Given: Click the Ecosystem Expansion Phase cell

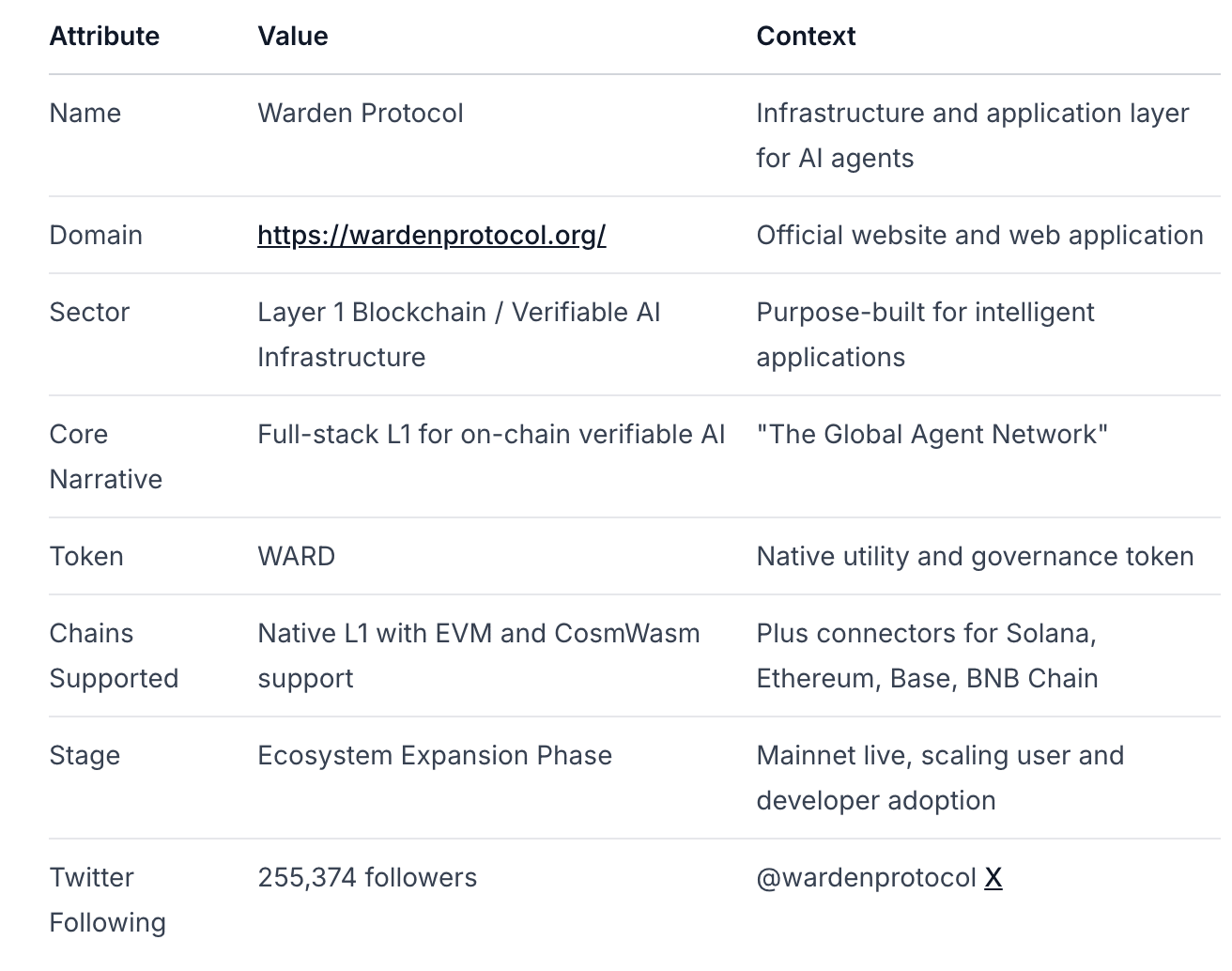Looking at the screenshot, I should 435,755.
